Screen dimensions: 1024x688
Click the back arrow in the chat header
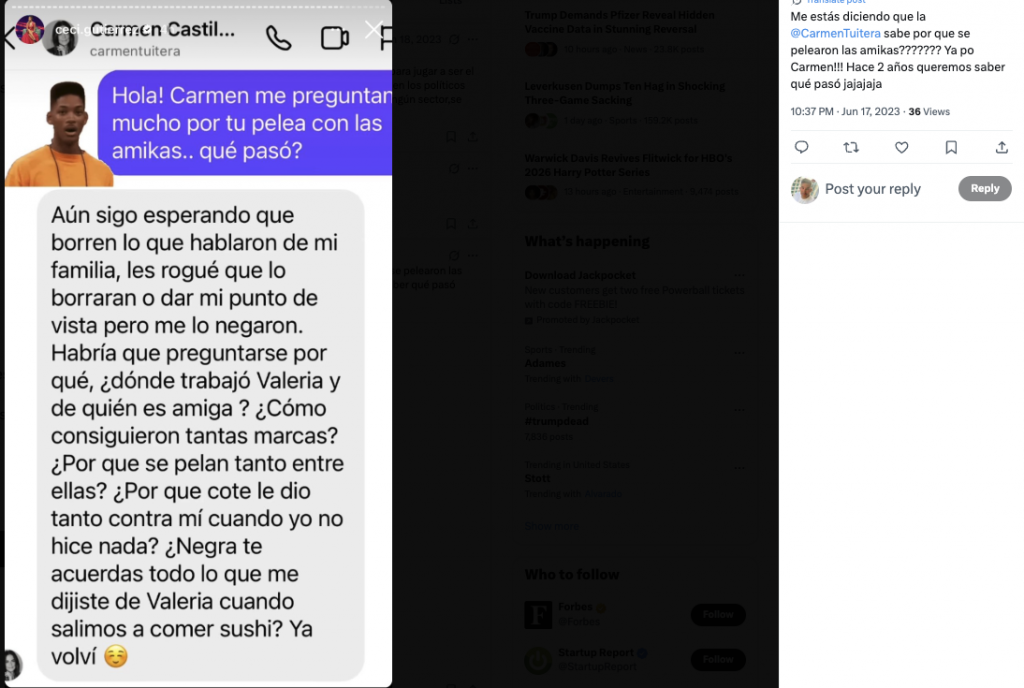pos(8,38)
